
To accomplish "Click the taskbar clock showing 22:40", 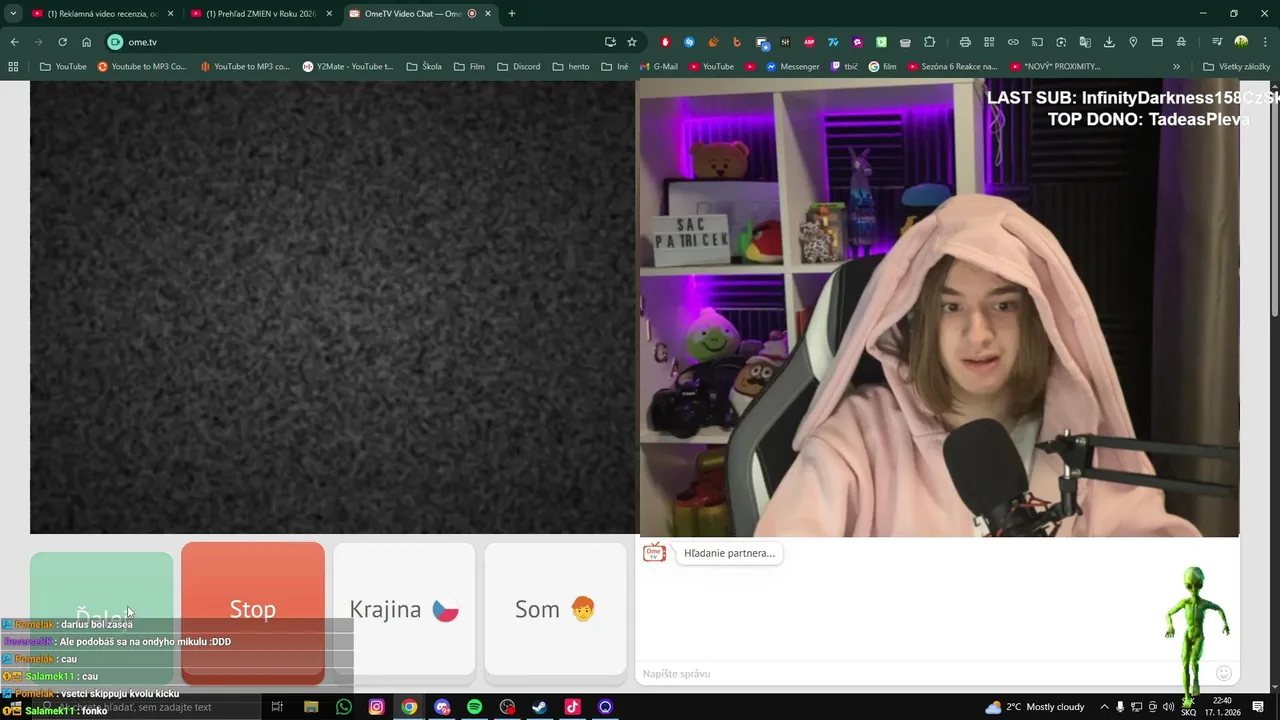I will point(1222,706).
